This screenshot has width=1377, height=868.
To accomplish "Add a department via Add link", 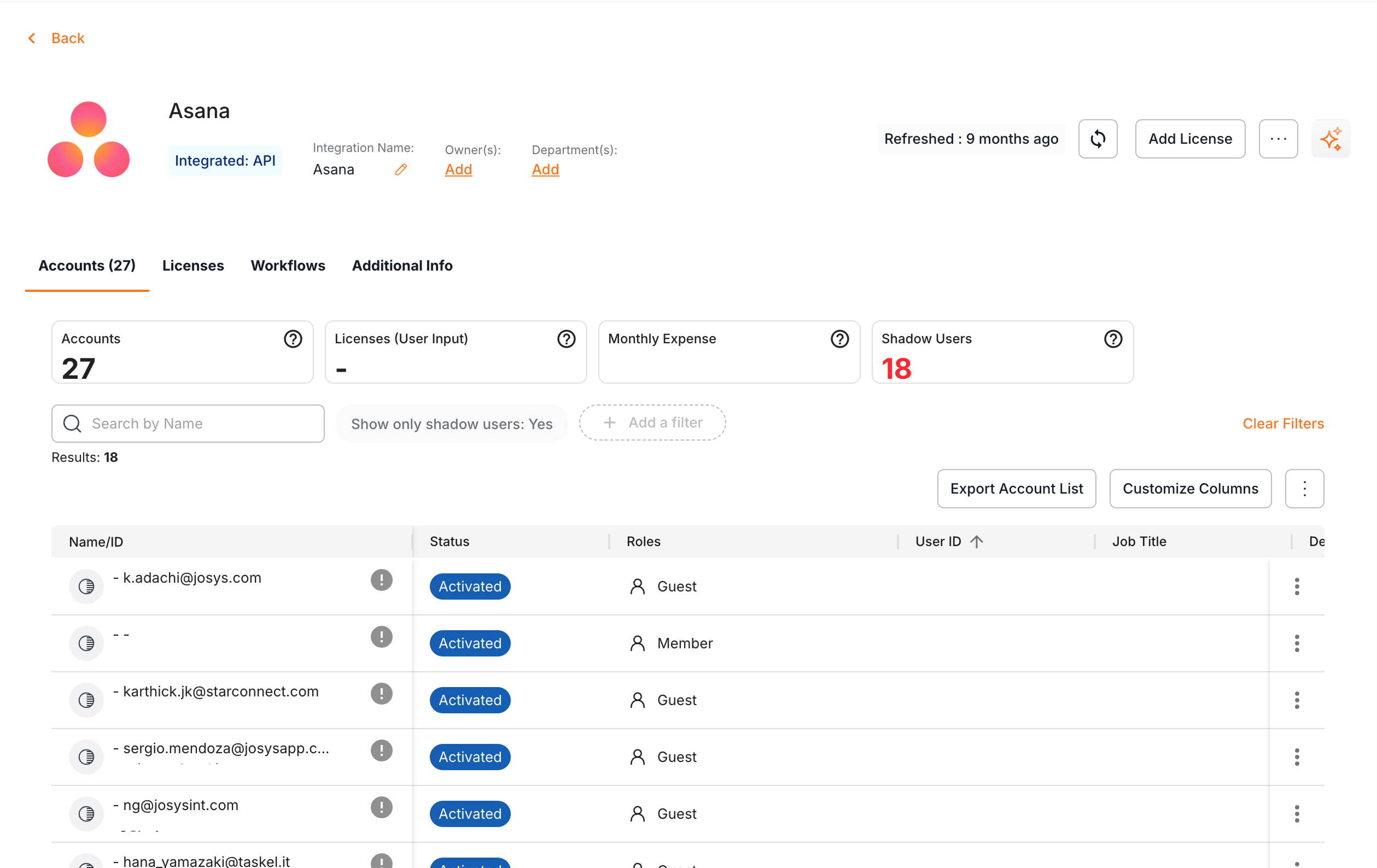I will tap(546, 169).
